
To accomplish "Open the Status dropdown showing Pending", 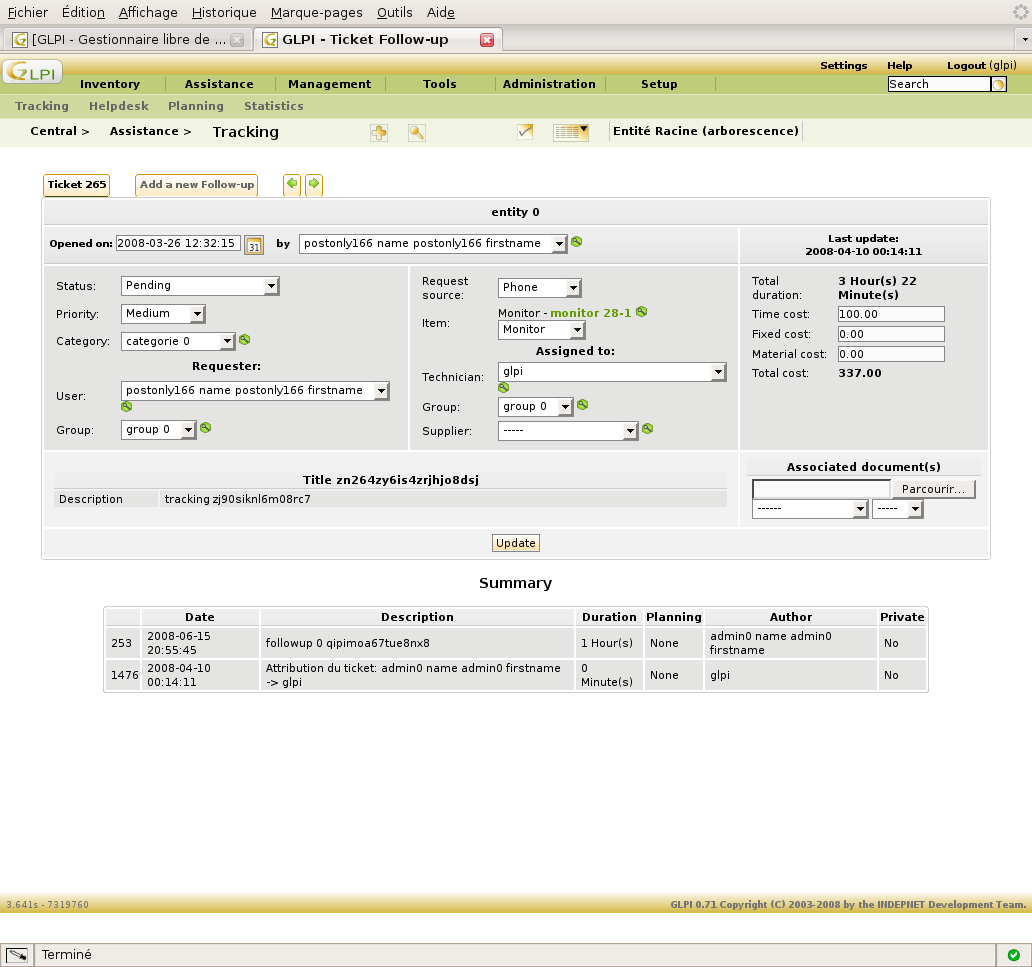I will click(x=200, y=286).
